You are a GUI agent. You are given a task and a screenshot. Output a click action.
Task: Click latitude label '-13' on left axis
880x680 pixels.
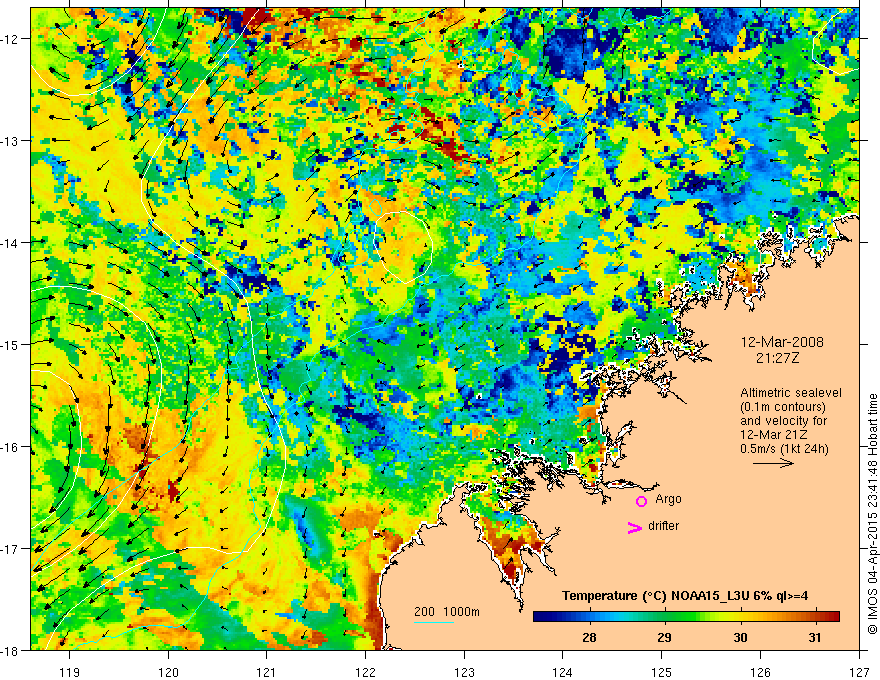click(11, 141)
